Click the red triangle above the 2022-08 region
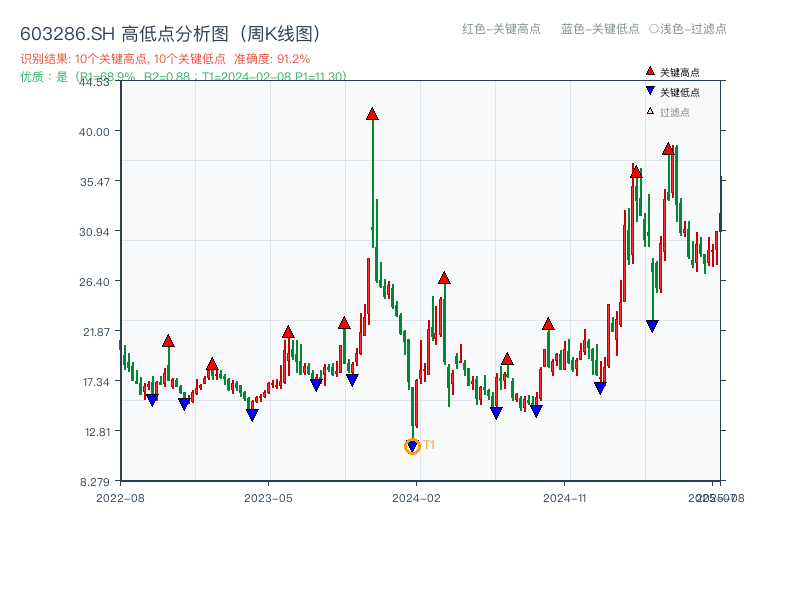 point(168,340)
